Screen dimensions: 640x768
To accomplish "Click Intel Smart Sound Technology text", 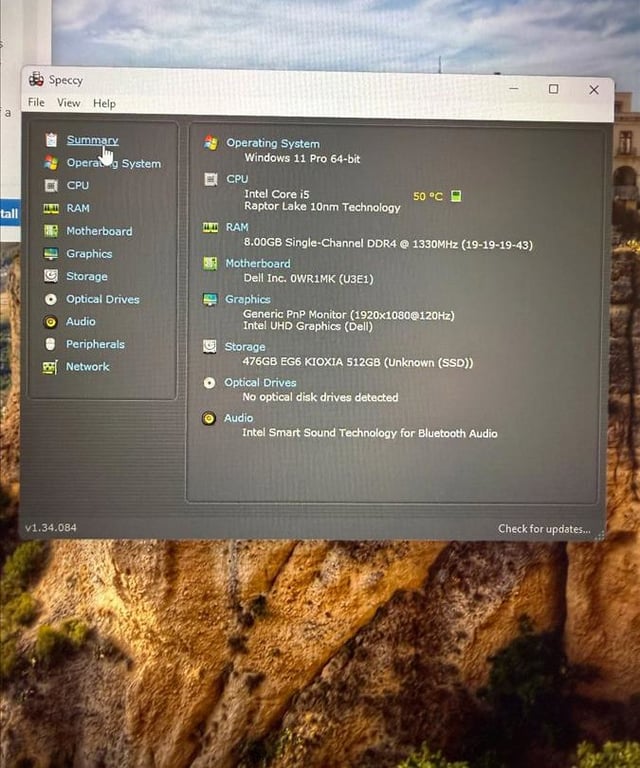I will [370, 433].
